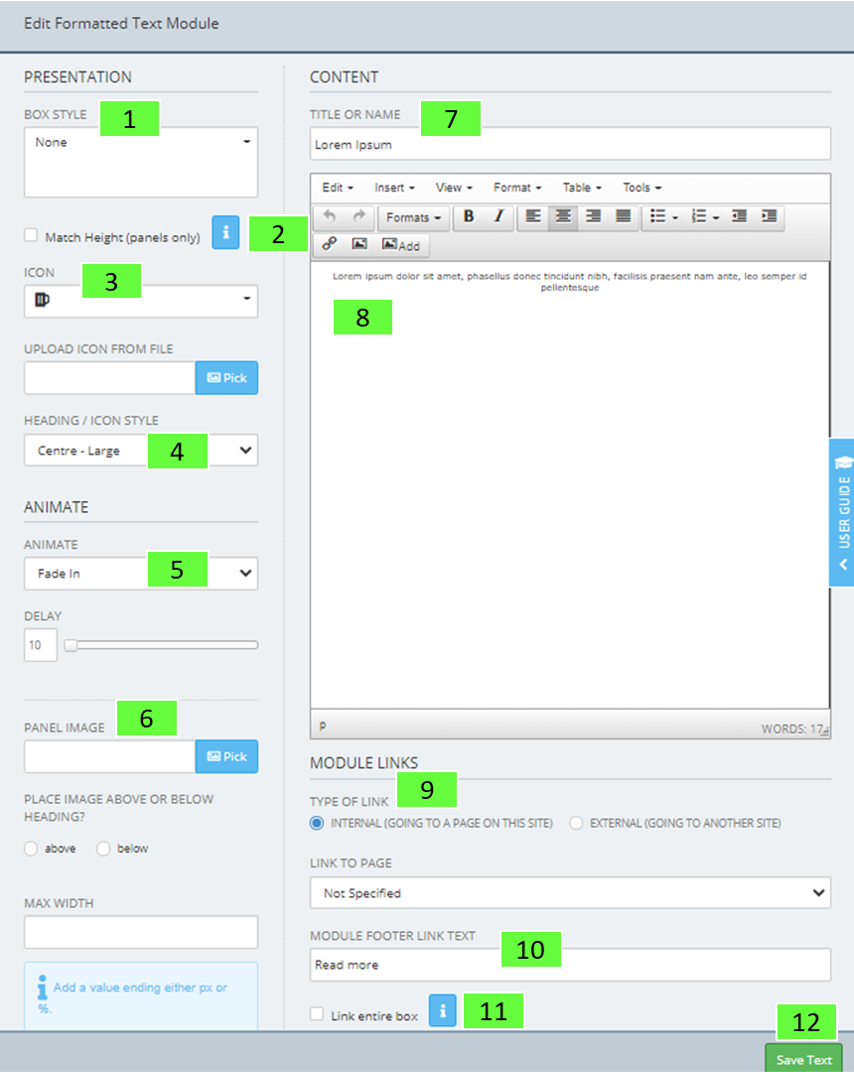Toggle bold formatting
The image size is (854, 1072).
(469, 217)
